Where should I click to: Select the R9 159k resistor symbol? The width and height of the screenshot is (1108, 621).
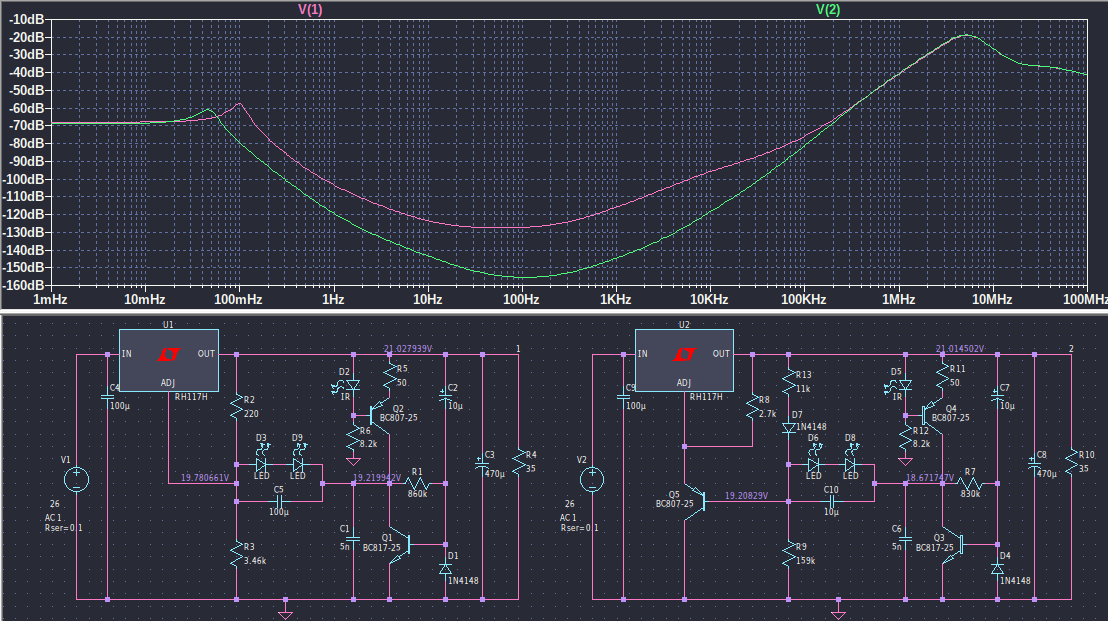click(789, 555)
